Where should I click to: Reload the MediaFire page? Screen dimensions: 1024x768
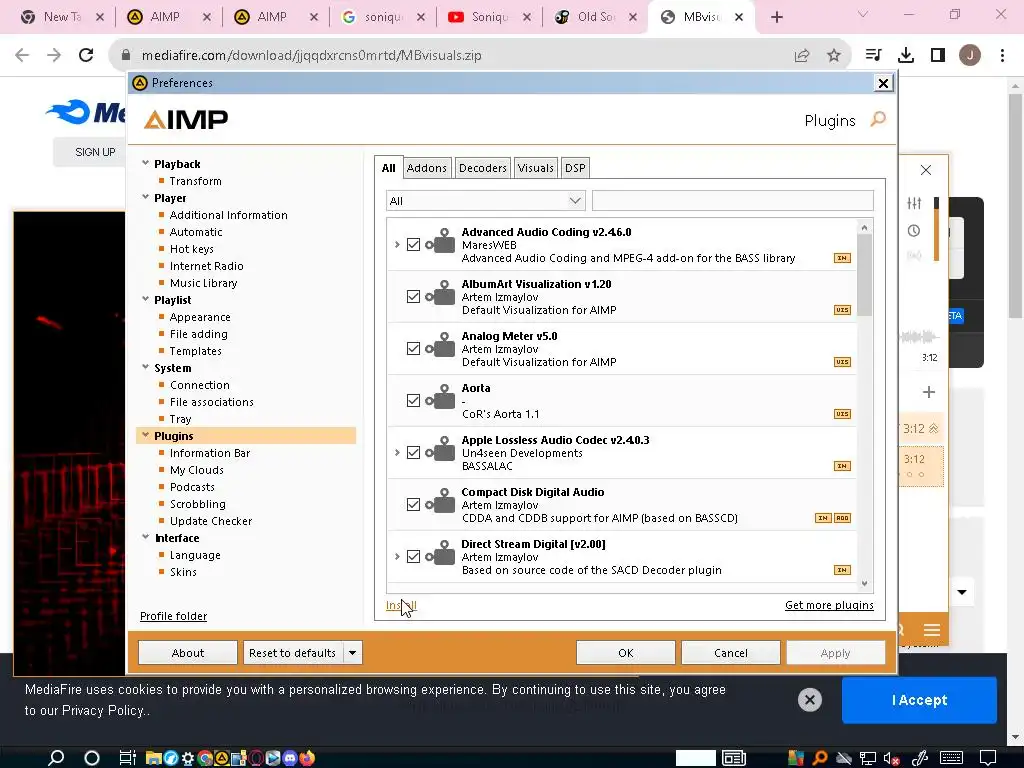tap(86, 56)
